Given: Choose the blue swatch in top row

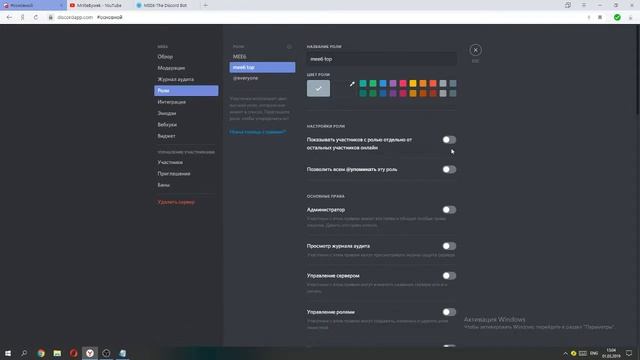Looking at the screenshot, I should pos(383,84).
